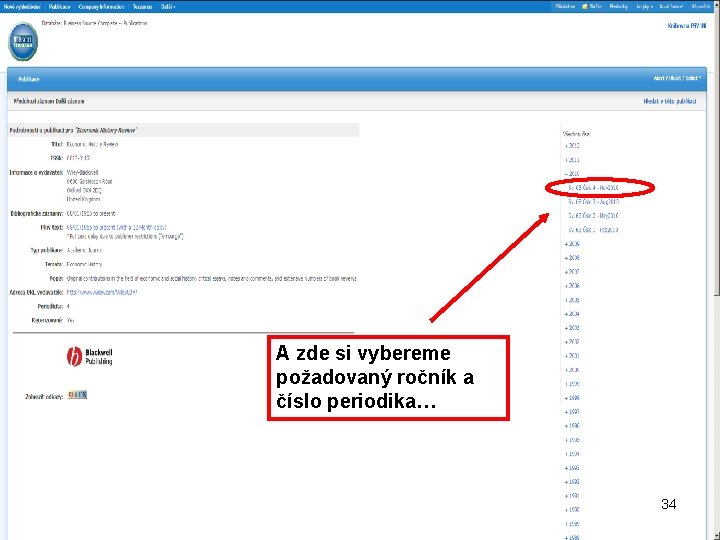
Task: Open Sv. 63 Čís. 3 Aug 2010 issue
Action: 593,202
